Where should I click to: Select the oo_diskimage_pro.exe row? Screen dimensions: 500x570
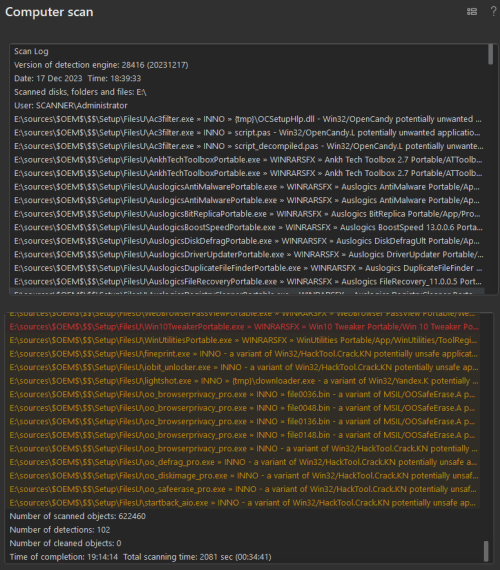244,476
